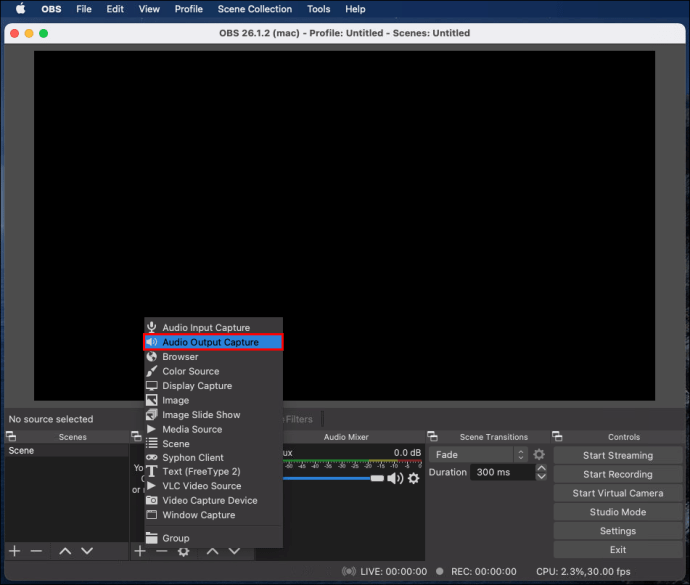The height and width of the screenshot is (585, 690).
Task: Open the Help menu
Action: (x=355, y=9)
